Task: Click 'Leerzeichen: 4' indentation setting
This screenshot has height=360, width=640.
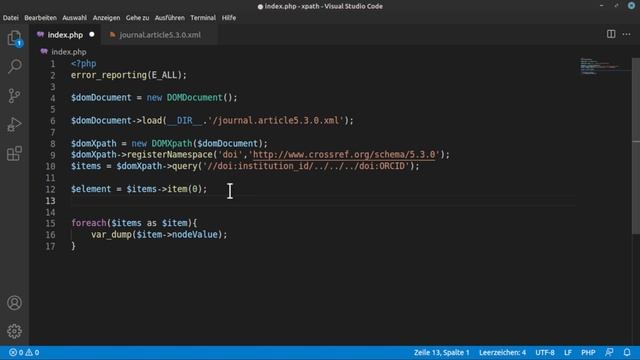Action: 502,352
